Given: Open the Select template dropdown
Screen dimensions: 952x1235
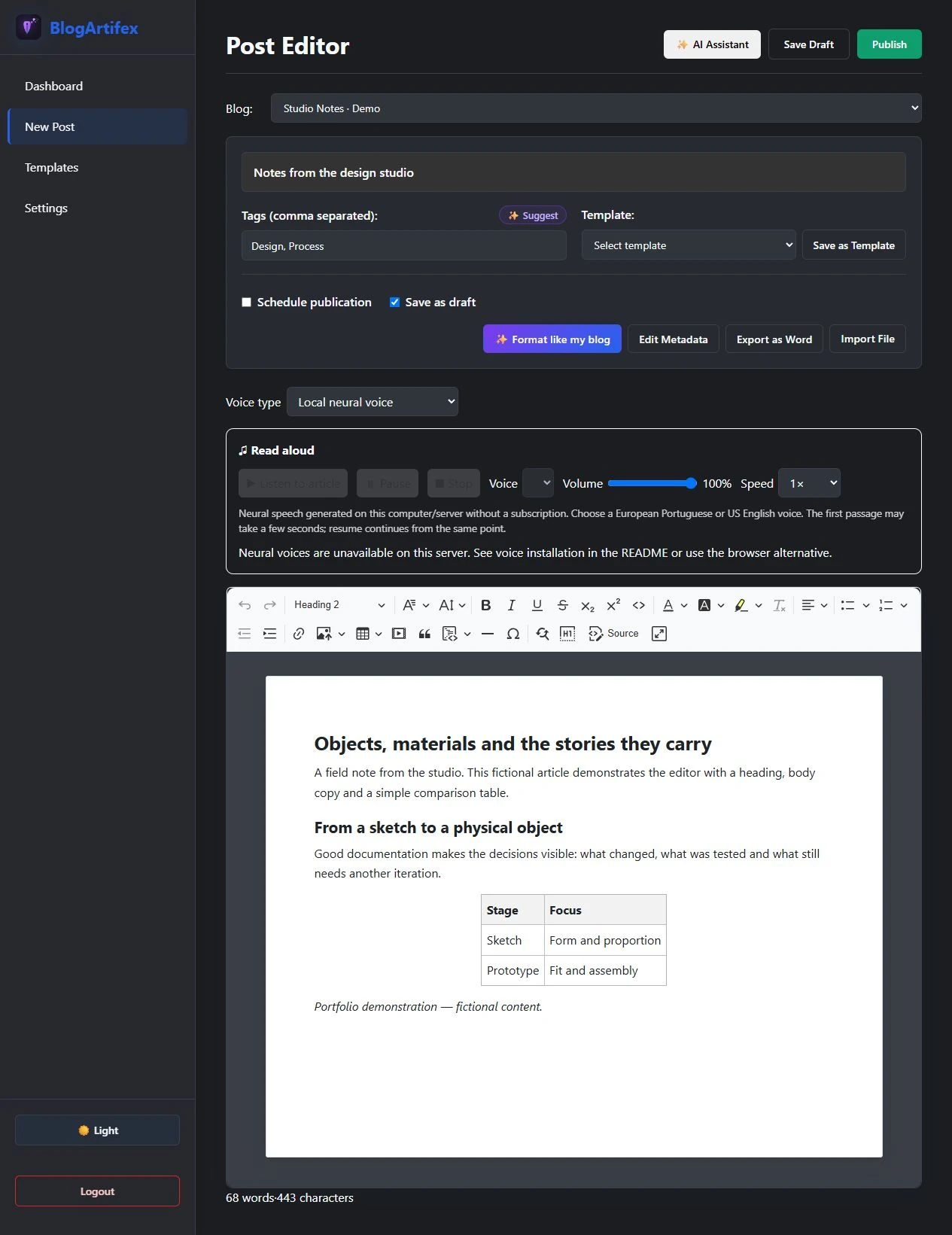Looking at the screenshot, I should [x=689, y=245].
